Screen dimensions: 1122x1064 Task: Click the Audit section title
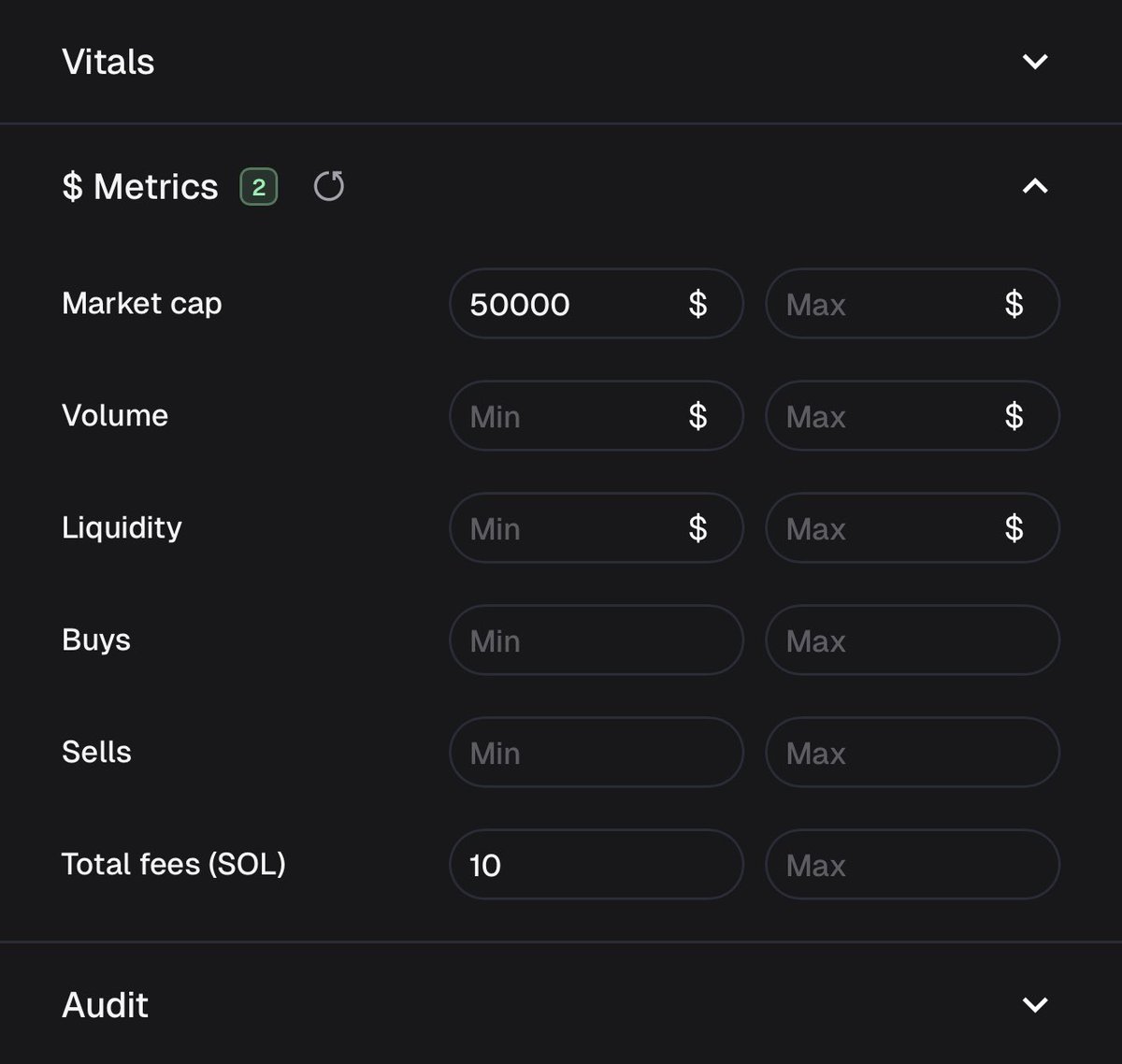[x=106, y=1005]
